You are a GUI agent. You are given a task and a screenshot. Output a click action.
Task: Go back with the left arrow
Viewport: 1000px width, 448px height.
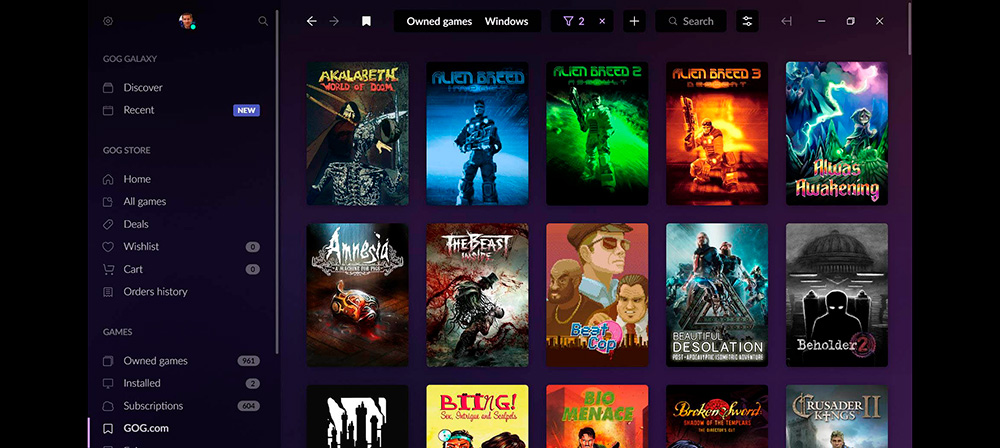tap(311, 21)
